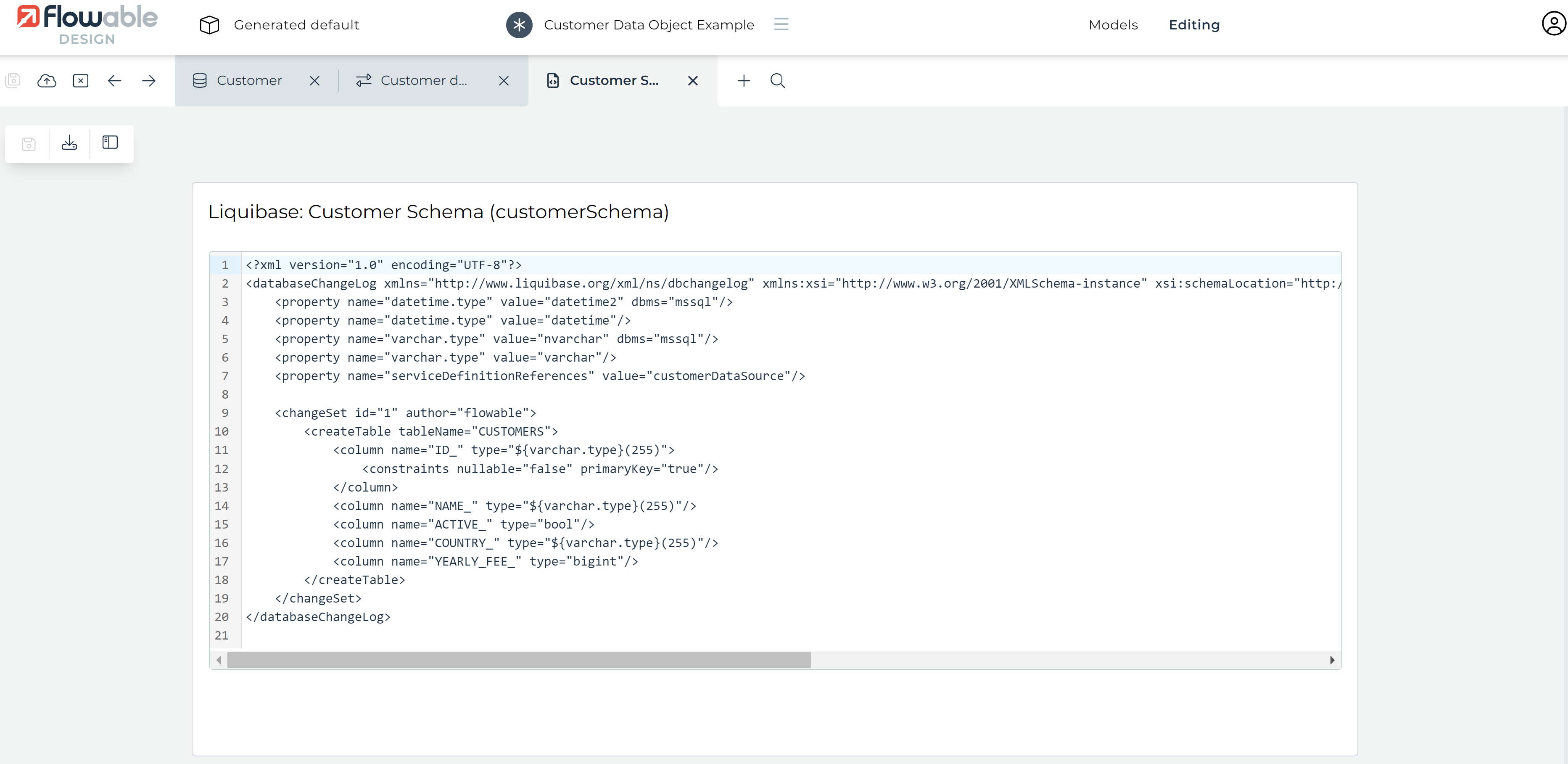Add a new tab with the plus button
Image resolution: width=1568 pixels, height=764 pixels.
(743, 80)
